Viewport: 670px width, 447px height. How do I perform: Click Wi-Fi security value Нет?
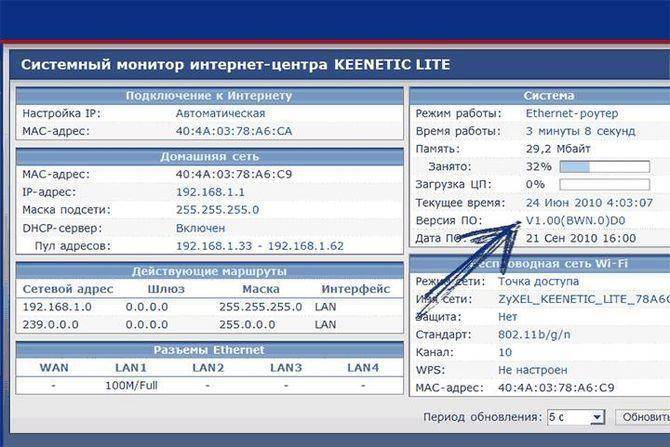pos(508,317)
